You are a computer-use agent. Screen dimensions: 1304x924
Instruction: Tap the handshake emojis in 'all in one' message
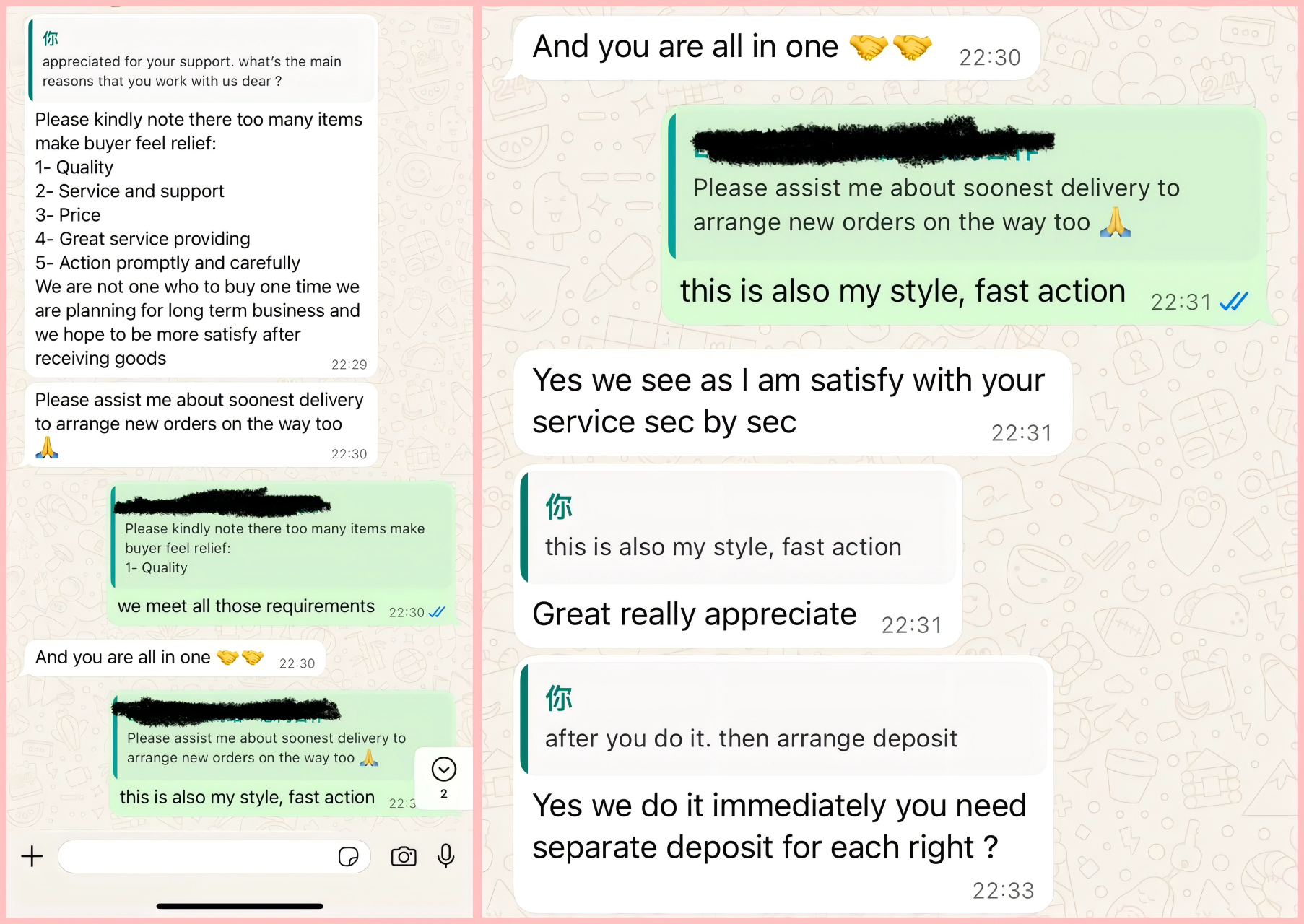point(890,47)
